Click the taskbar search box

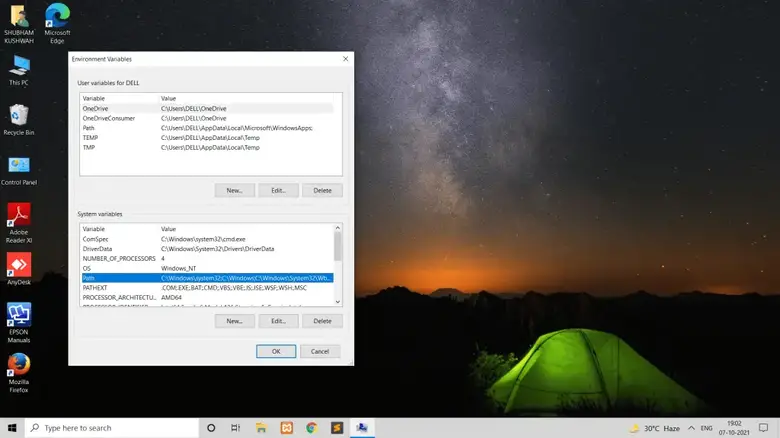[x=112, y=428]
